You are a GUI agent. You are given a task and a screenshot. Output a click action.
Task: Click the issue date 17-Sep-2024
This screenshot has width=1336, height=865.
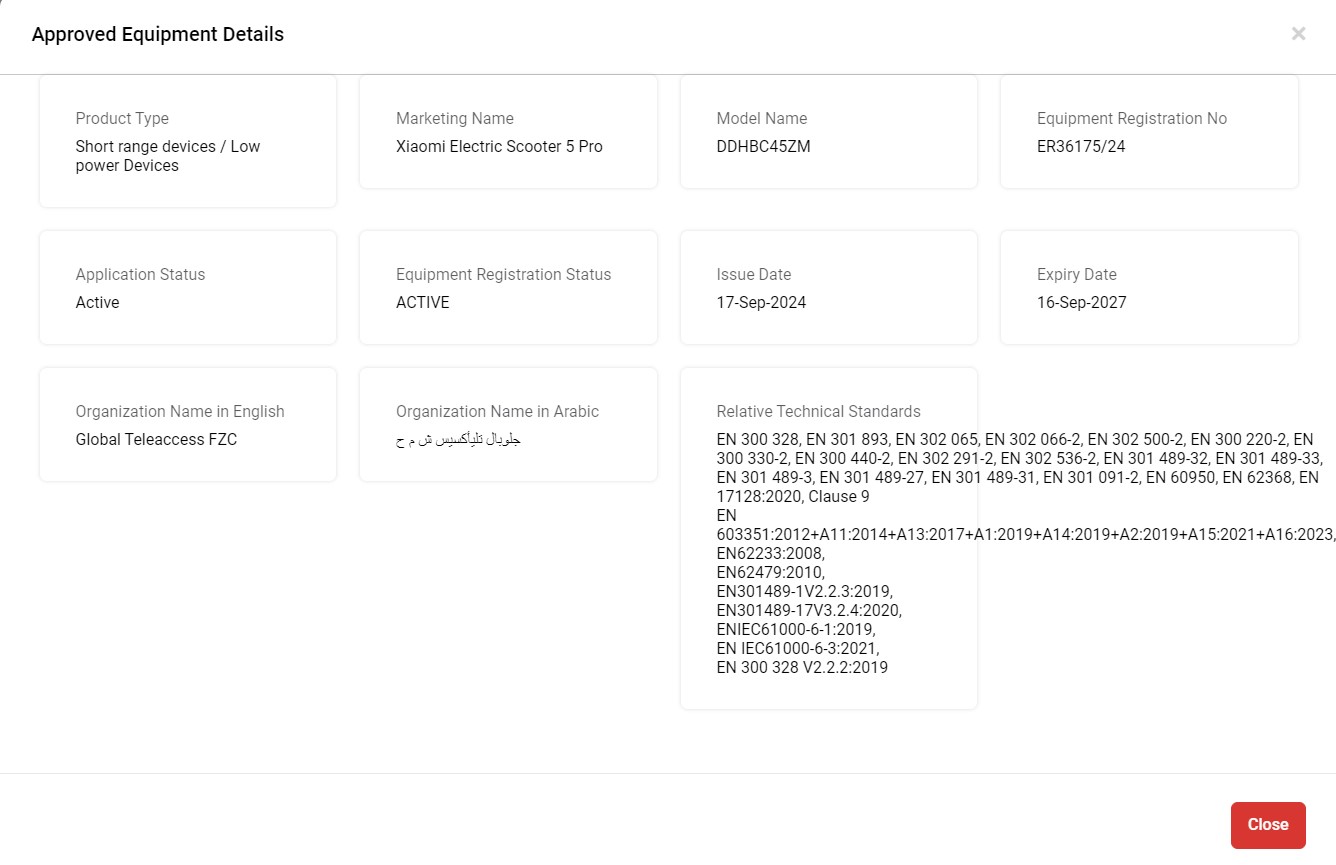click(x=761, y=303)
